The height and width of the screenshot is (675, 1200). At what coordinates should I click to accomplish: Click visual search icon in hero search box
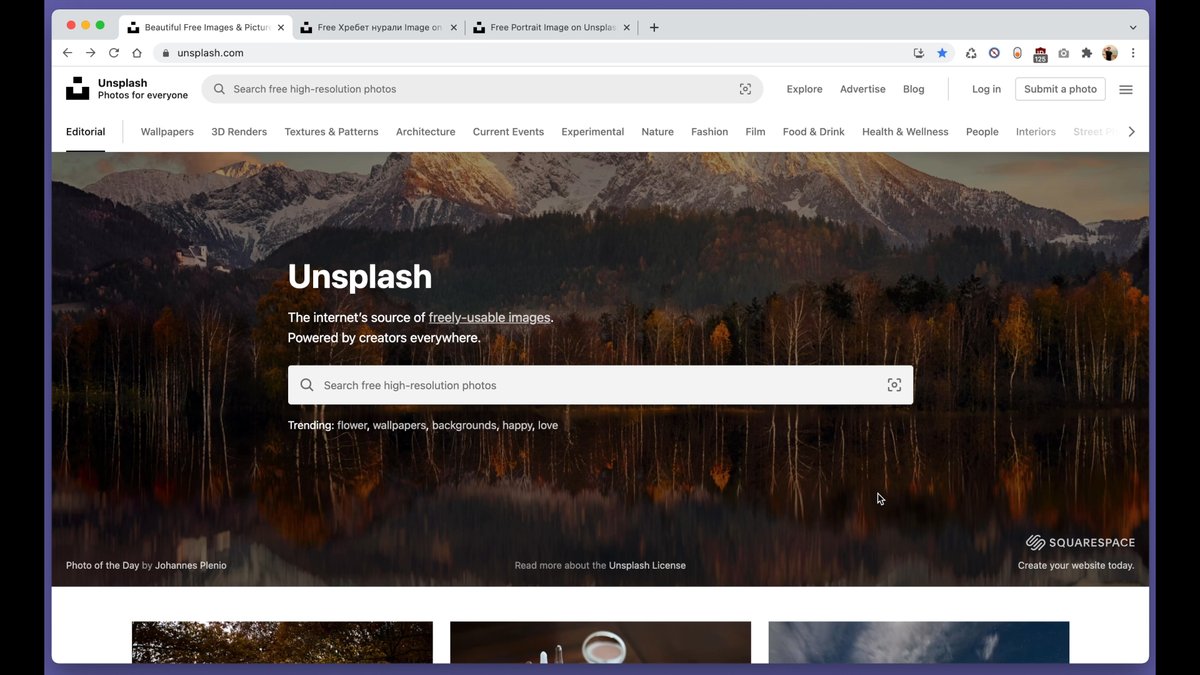(x=894, y=385)
